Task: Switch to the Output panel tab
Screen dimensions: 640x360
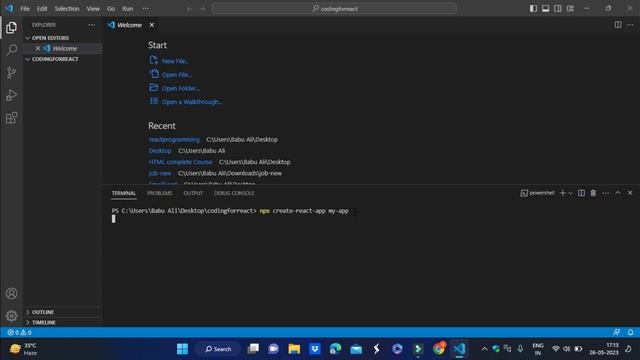Action: (193, 193)
